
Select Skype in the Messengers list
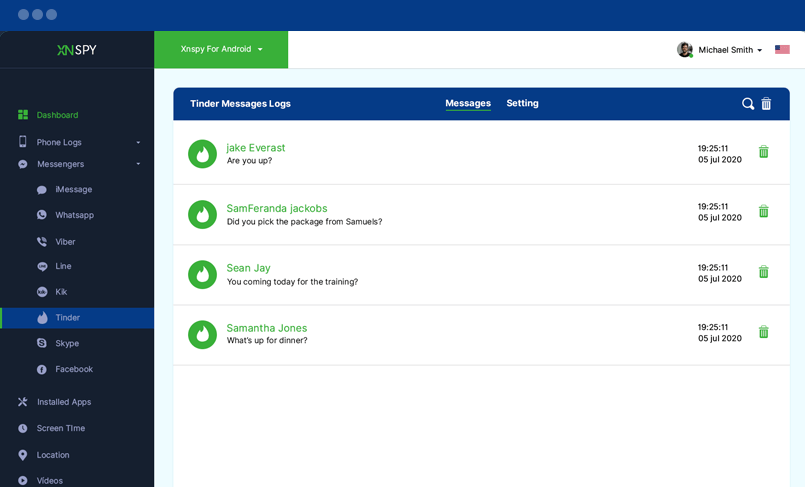(x=66, y=343)
